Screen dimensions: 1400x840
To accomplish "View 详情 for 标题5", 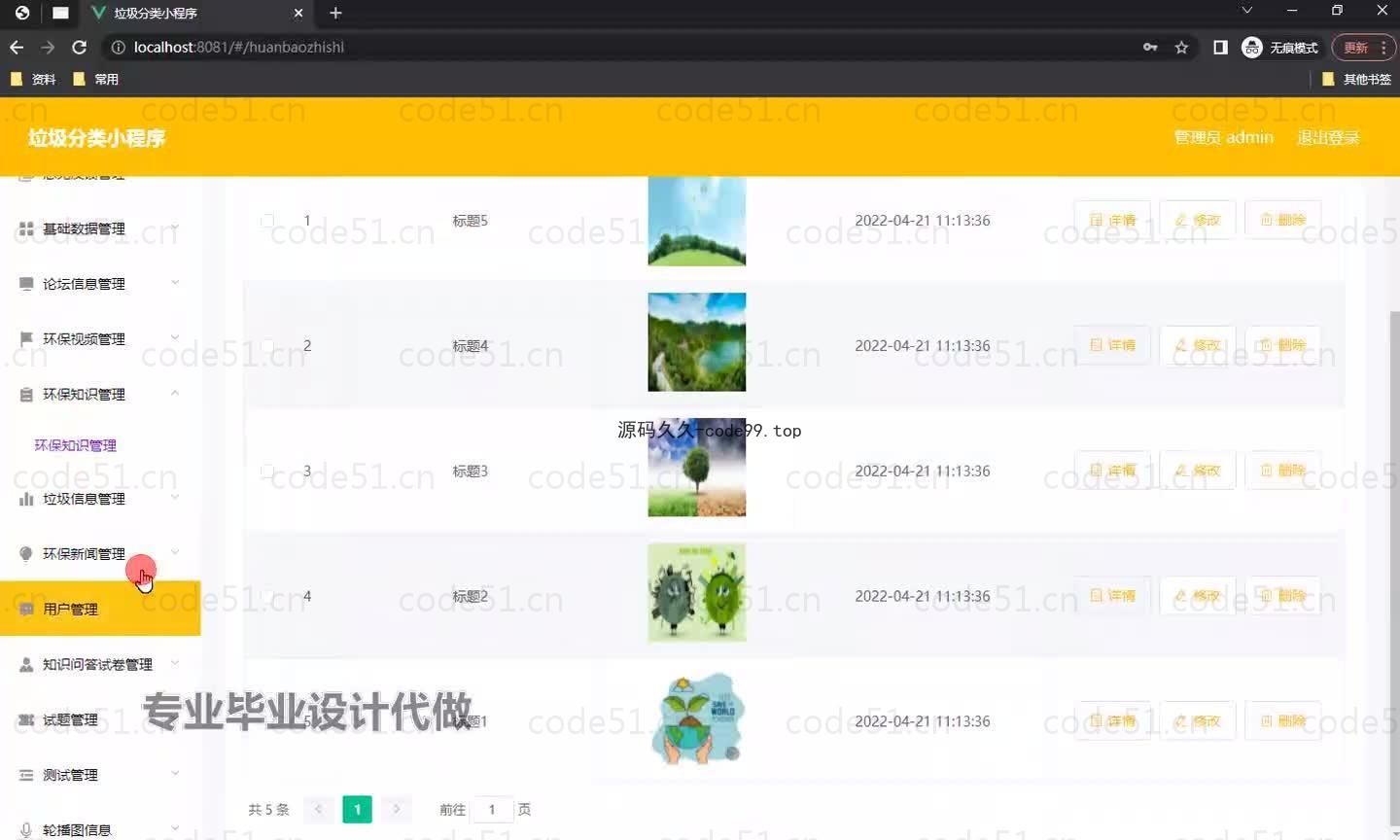I will (1112, 220).
